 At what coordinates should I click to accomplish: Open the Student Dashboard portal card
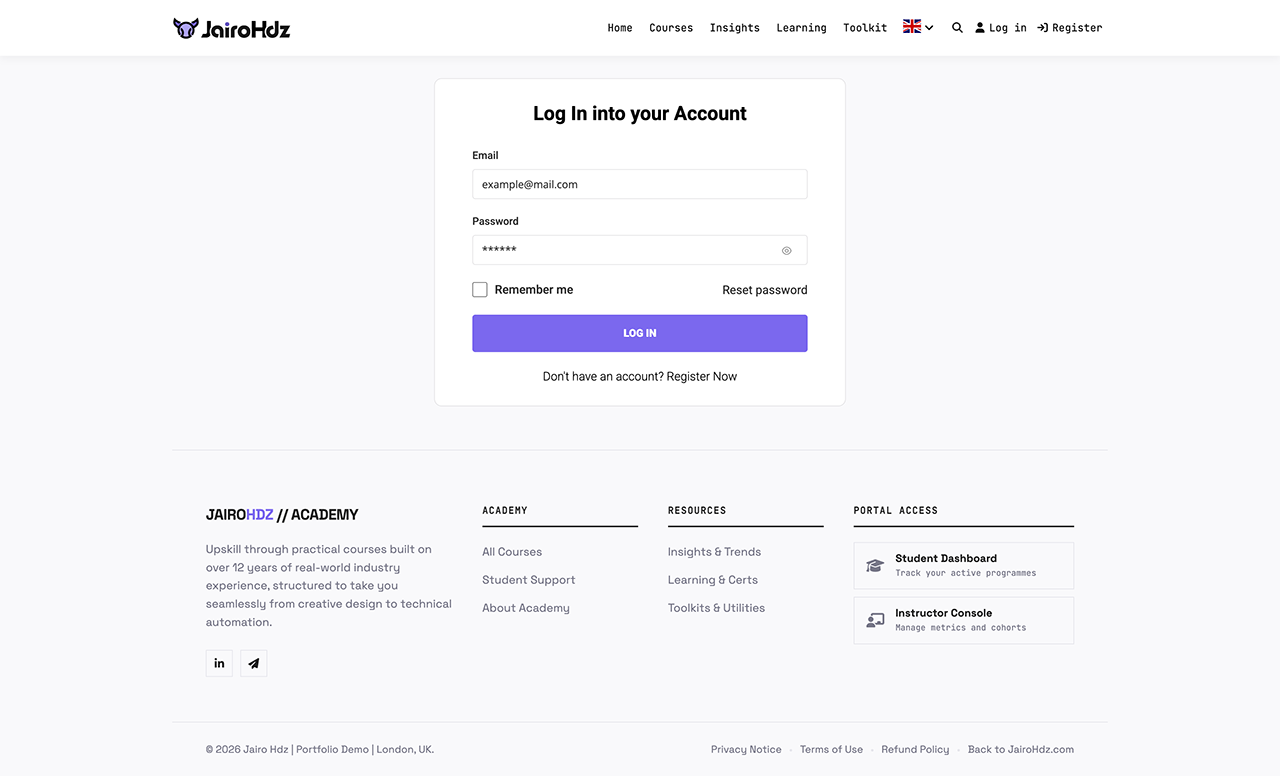click(x=964, y=566)
